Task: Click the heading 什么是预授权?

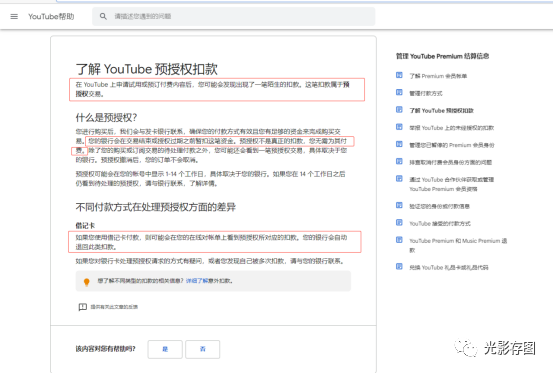Action: 106,117
